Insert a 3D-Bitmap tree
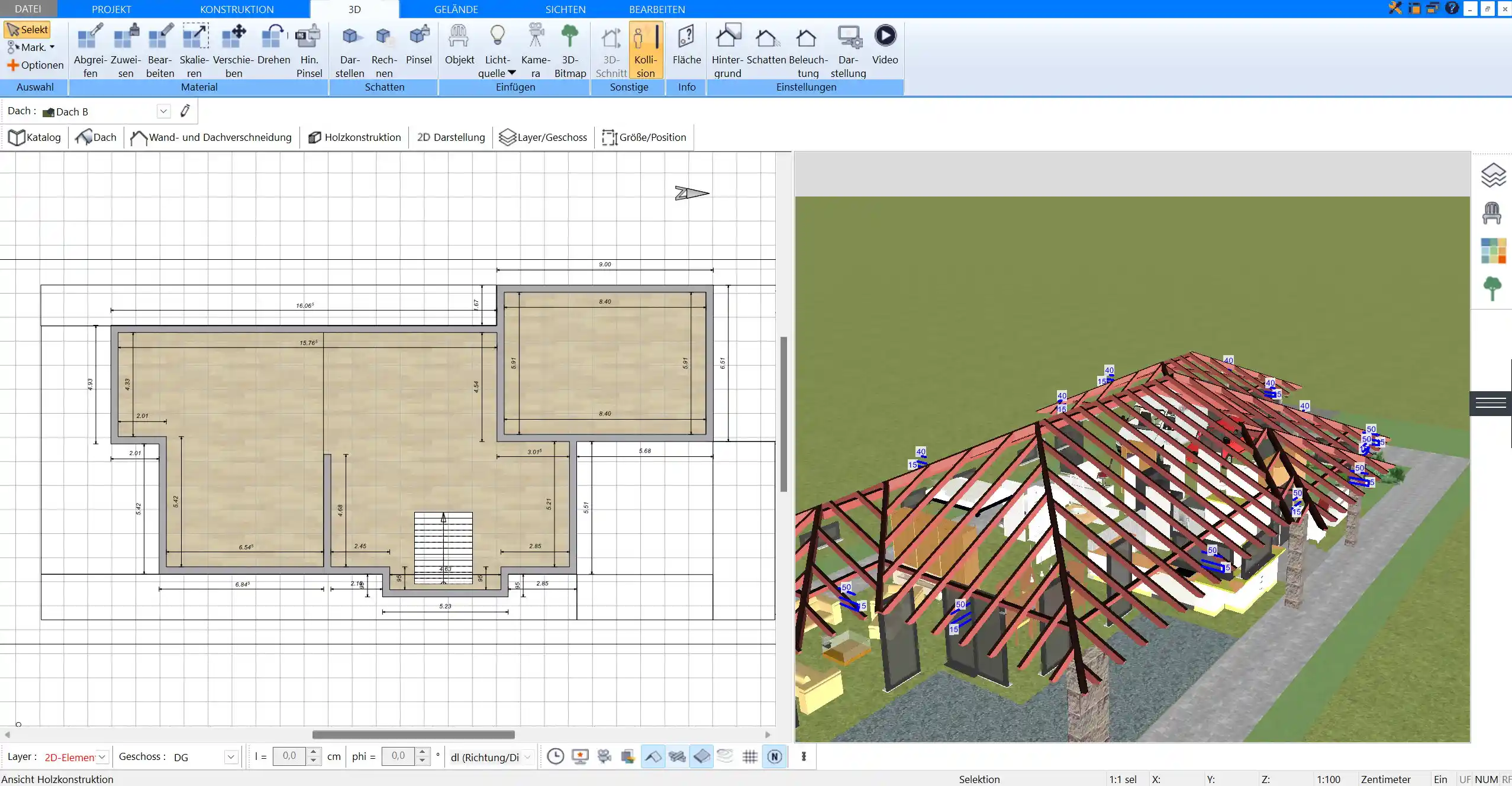Screen dimensions: 1512x786 [570, 51]
